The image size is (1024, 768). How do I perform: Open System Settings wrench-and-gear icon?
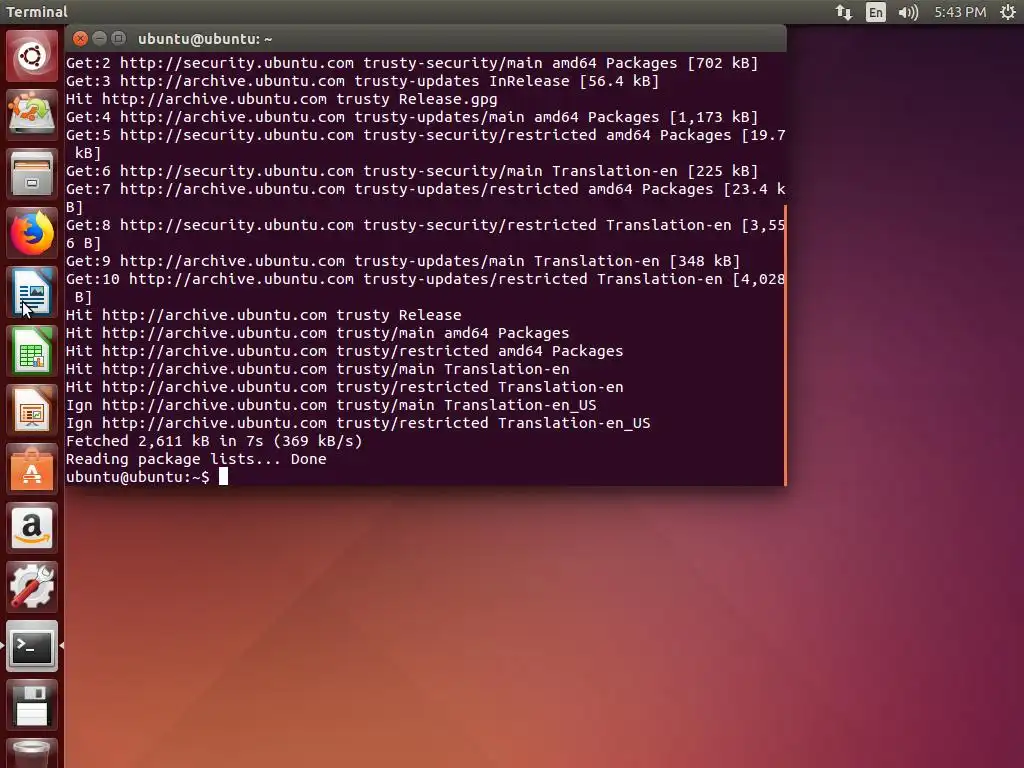click(32, 586)
